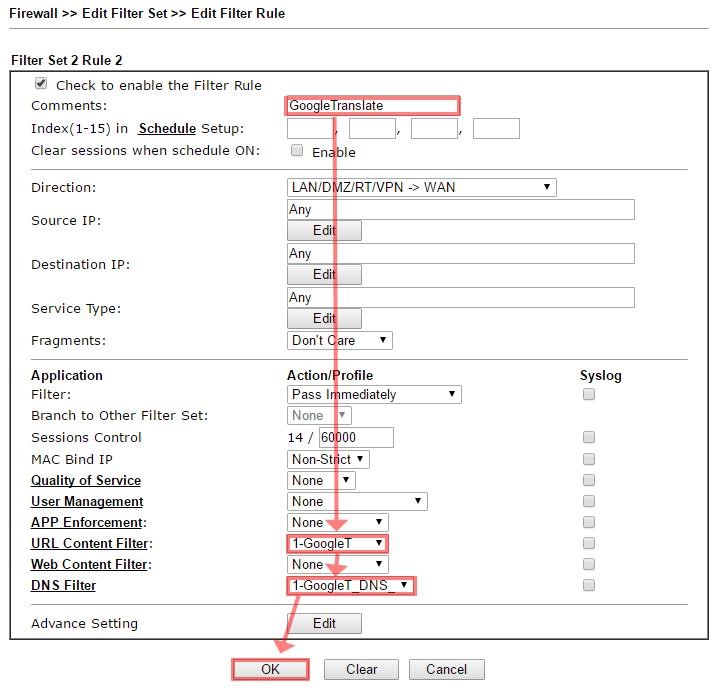Click the first Schedule index field
The image size is (717, 692).
tap(310, 129)
